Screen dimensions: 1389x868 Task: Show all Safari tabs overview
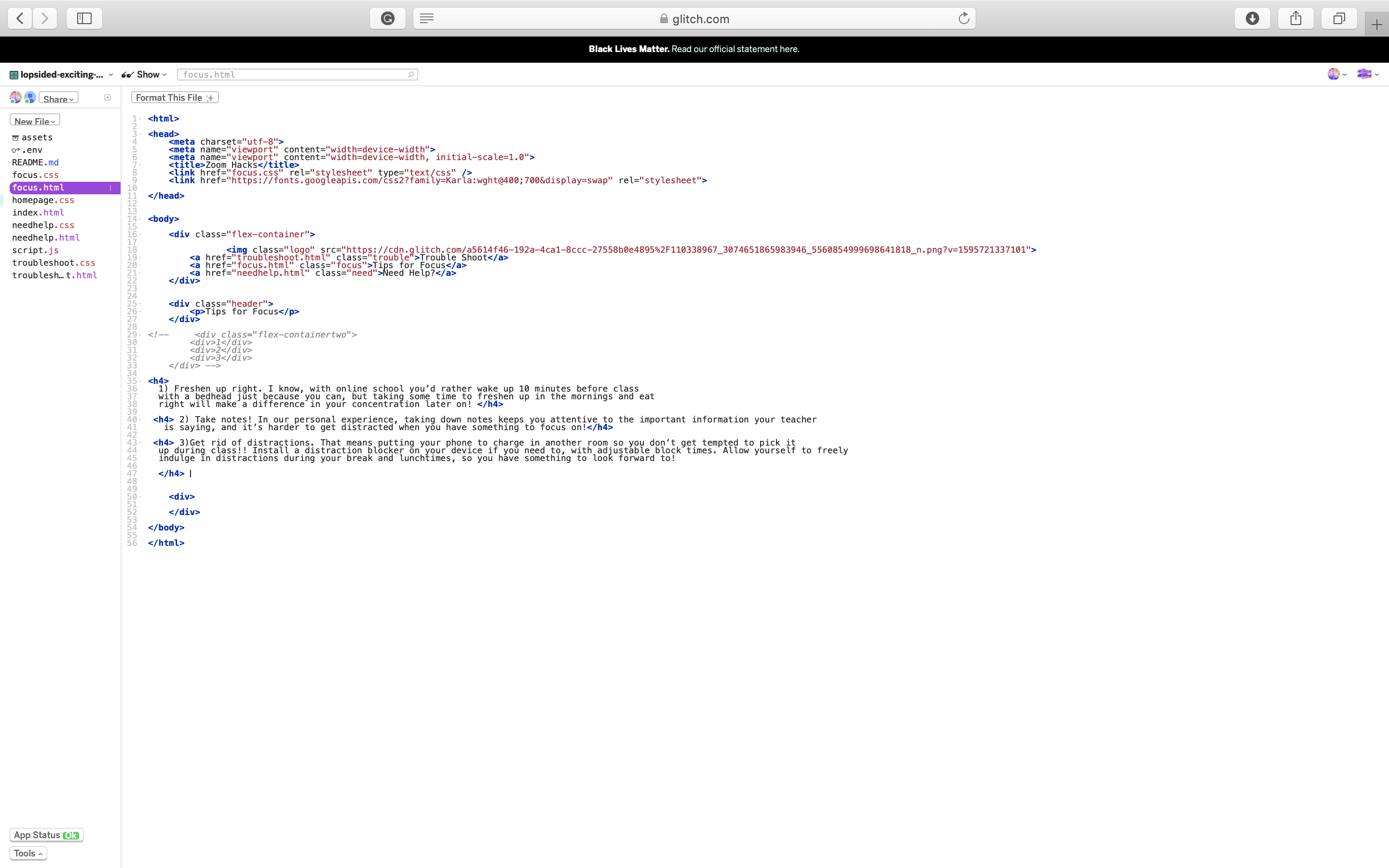click(1339, 18)
